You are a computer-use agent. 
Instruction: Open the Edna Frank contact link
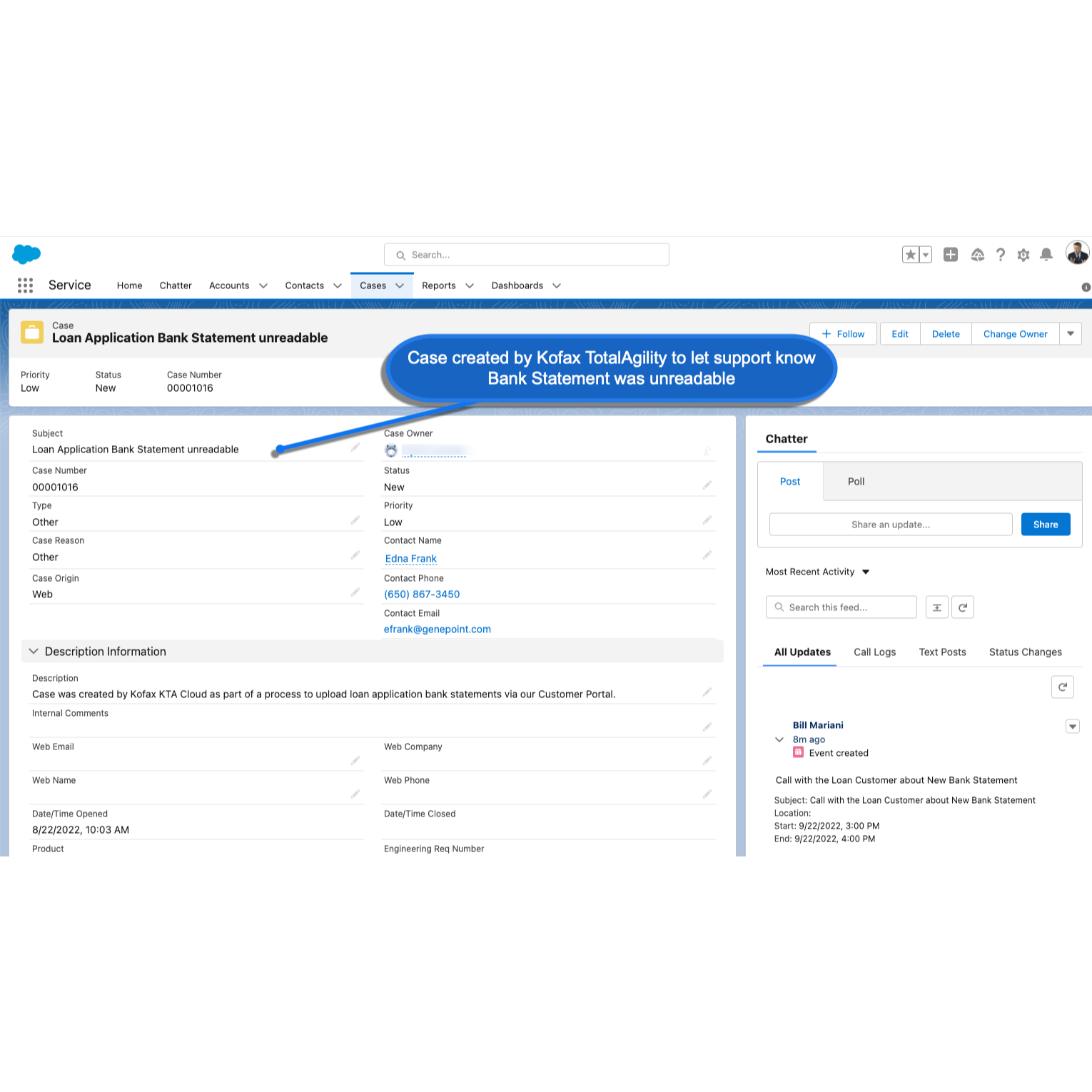tap(411, 559)
